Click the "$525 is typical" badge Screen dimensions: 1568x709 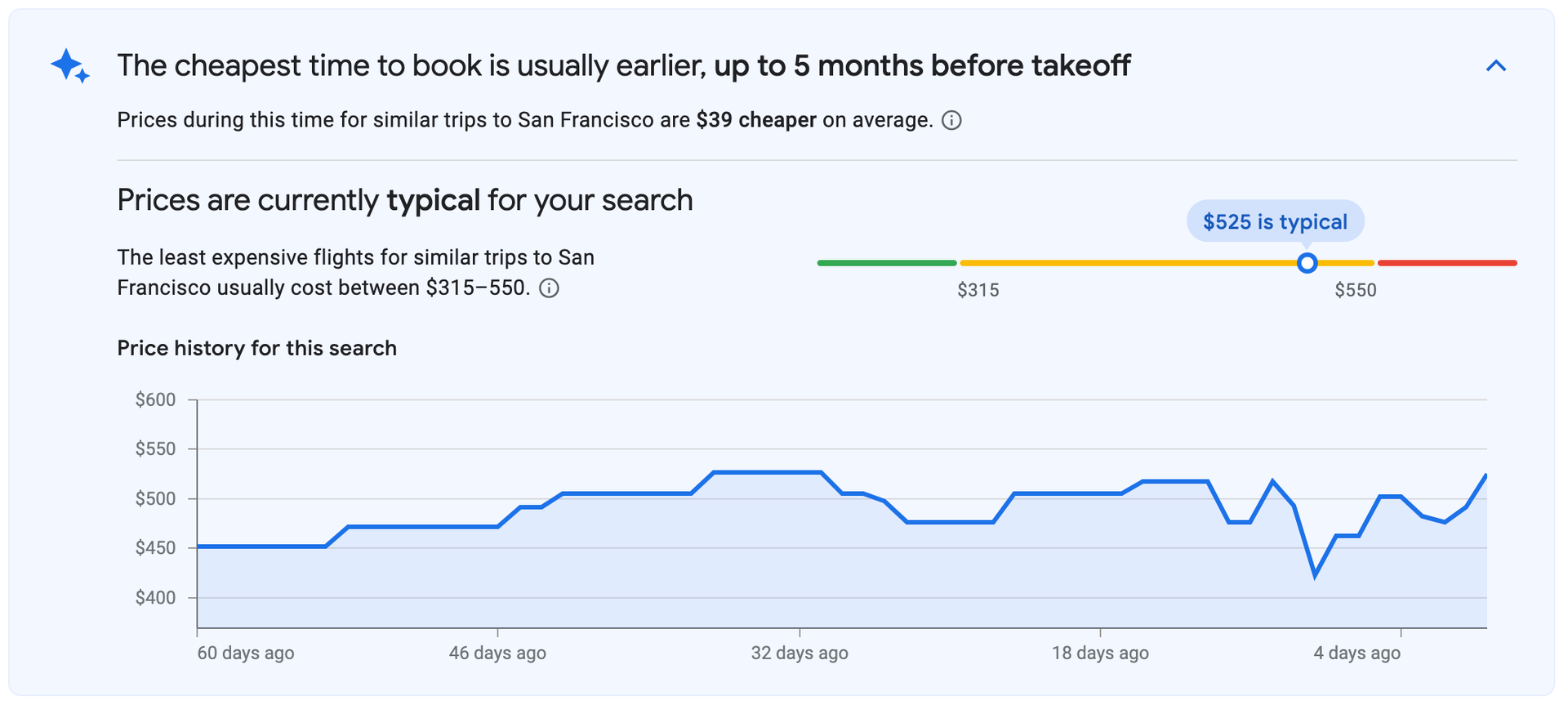[1274, 221]
